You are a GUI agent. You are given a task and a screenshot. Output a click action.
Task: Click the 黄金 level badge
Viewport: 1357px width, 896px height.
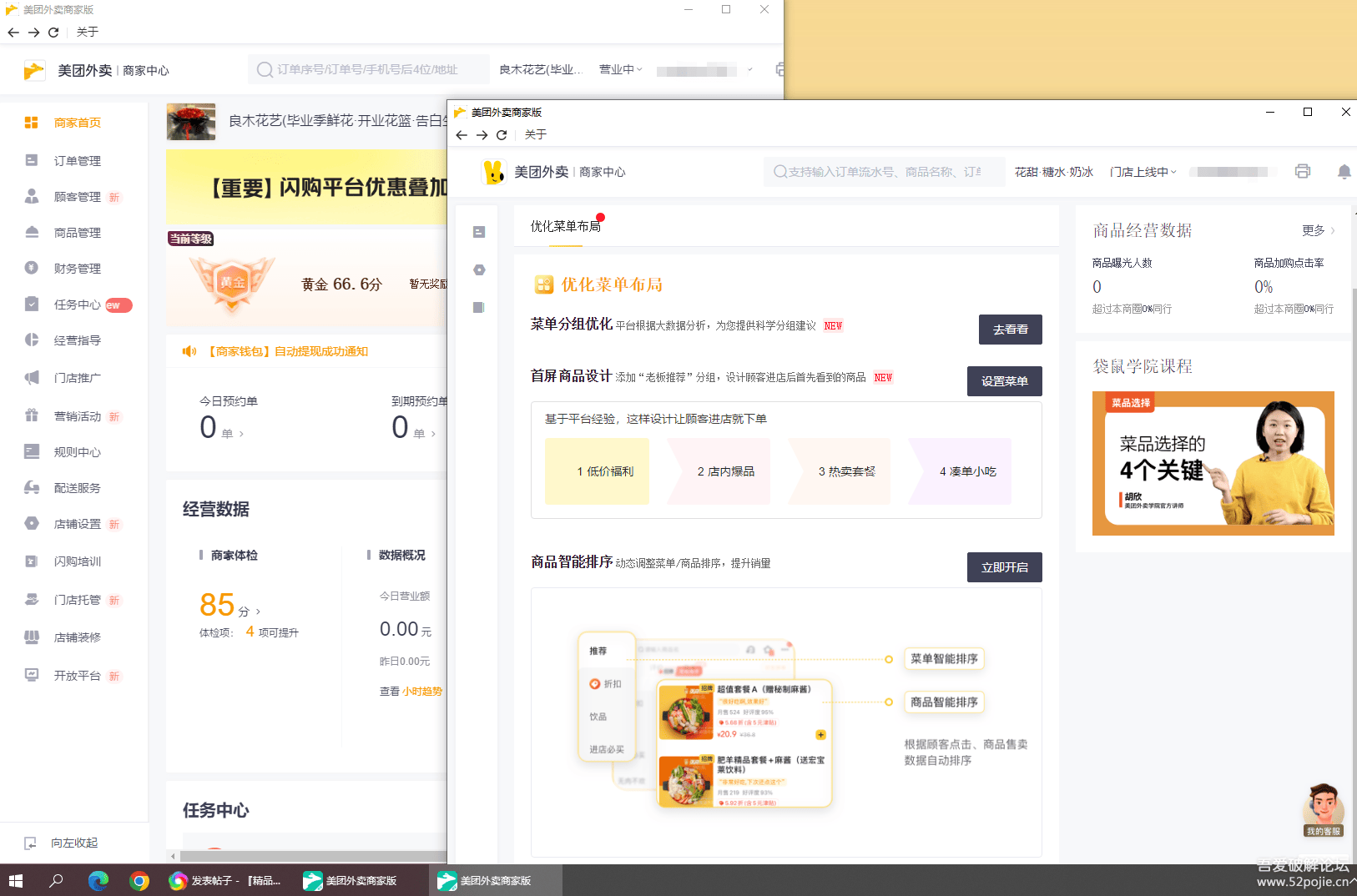tap(233, 282)
